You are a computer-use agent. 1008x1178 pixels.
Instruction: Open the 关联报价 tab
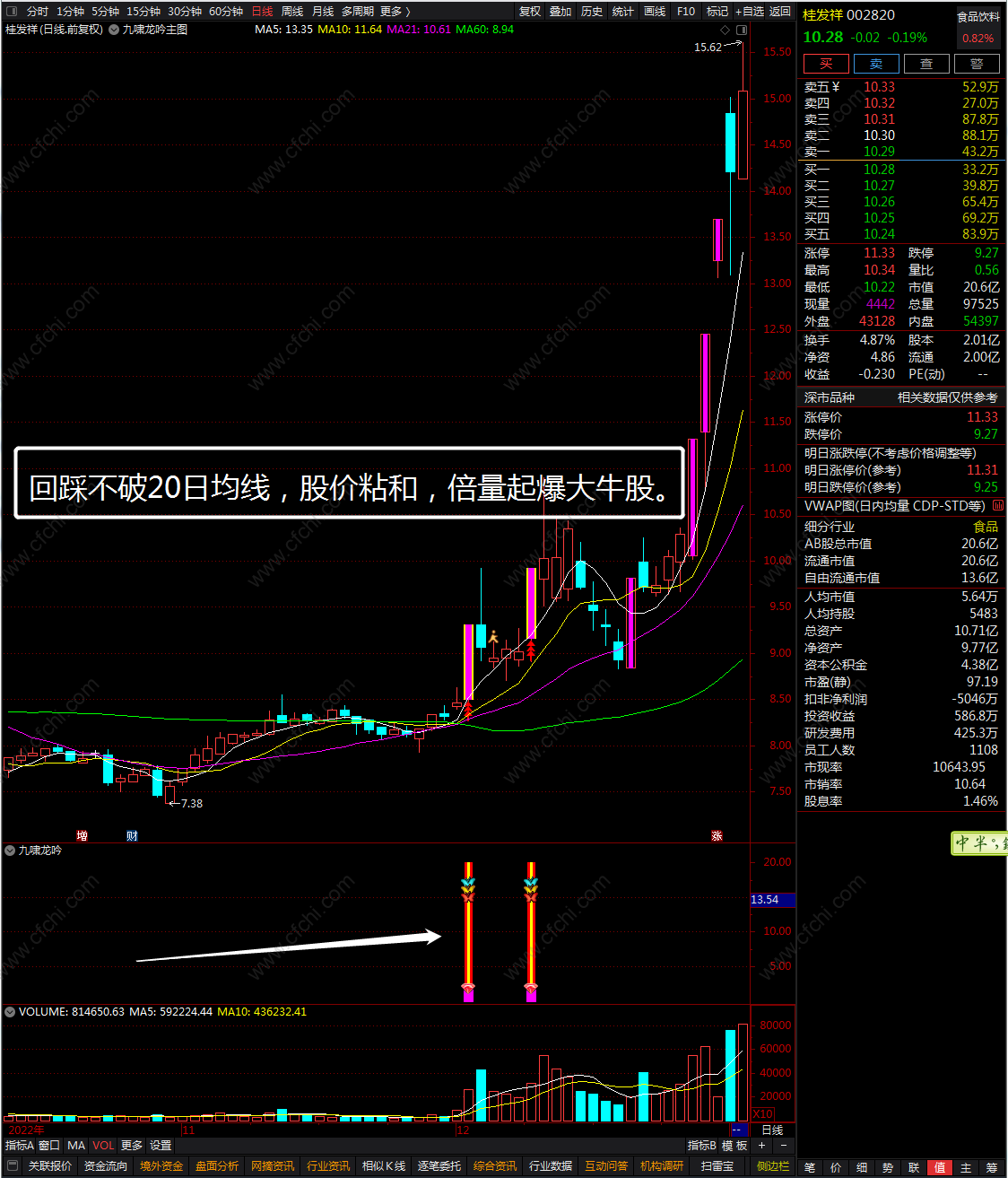click(49, 1166)
